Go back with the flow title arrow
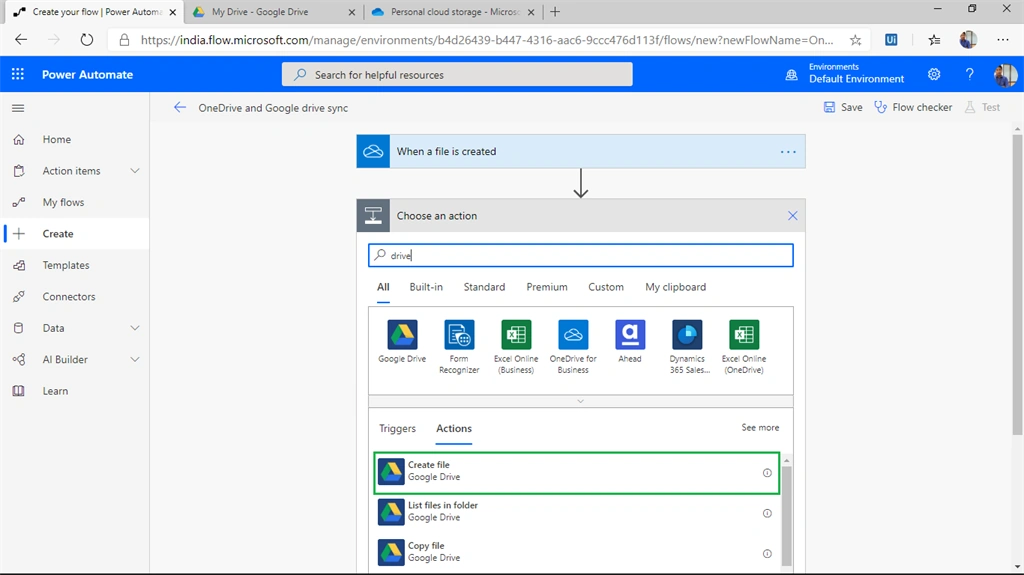Screen dimensions: 1024x575 point(180,108)
